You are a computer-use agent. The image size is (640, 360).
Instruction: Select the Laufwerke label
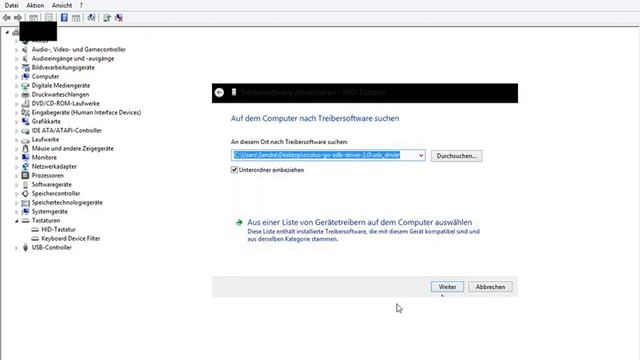coord(45,139)
